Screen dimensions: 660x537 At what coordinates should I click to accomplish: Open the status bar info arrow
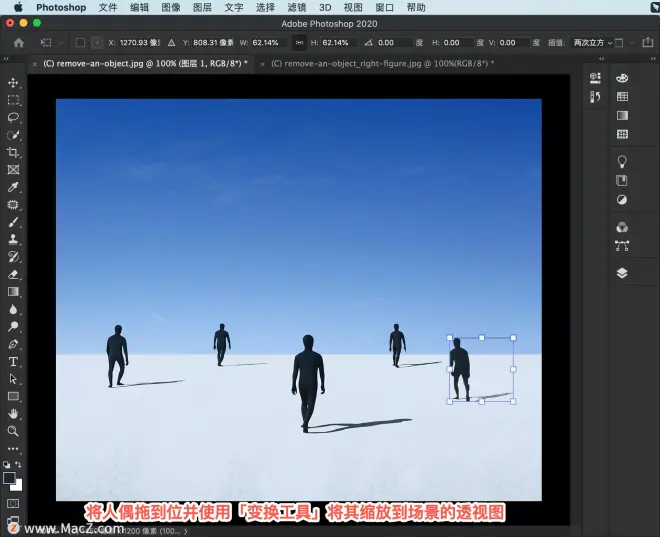click(186, 532)
